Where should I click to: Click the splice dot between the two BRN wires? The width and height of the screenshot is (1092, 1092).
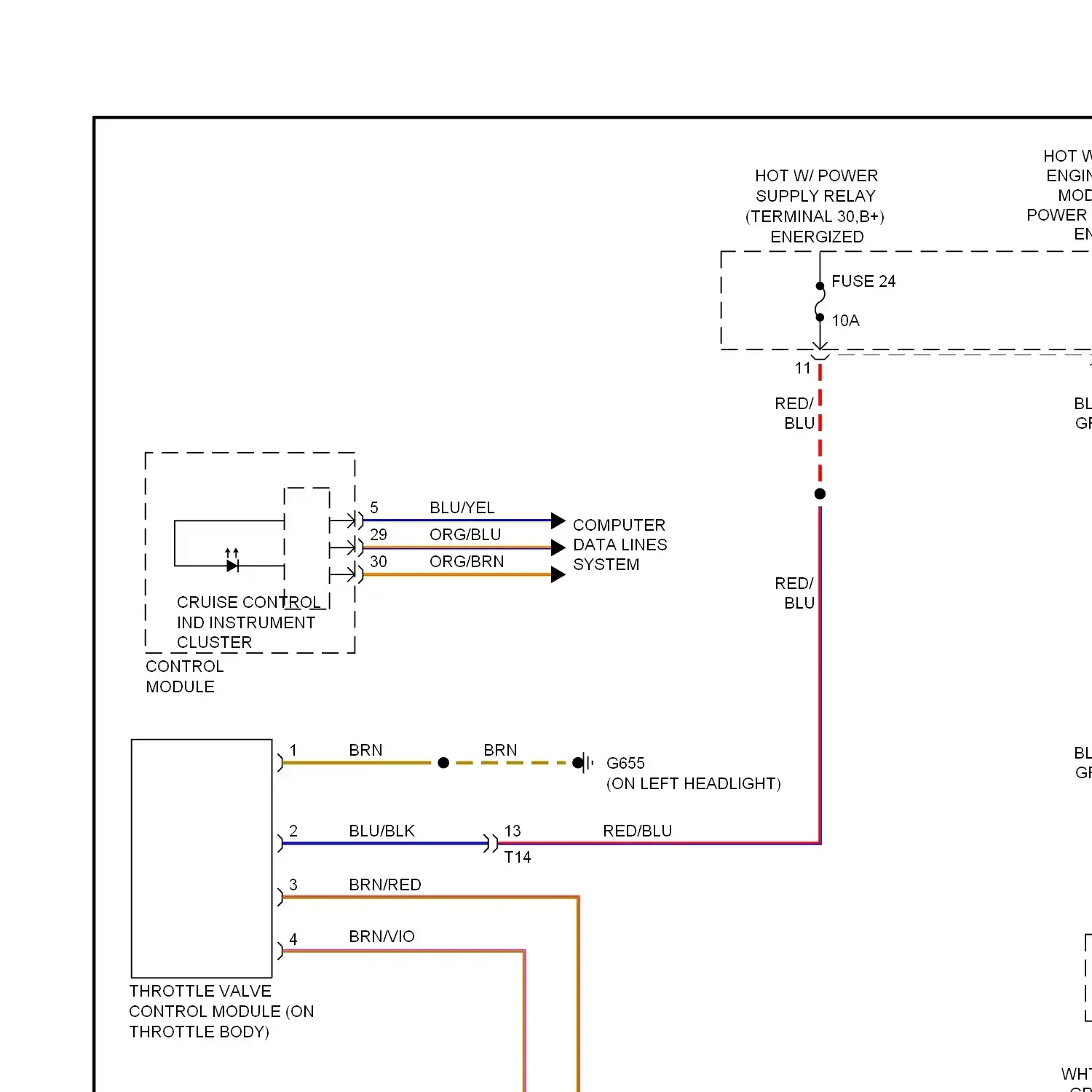443,763
